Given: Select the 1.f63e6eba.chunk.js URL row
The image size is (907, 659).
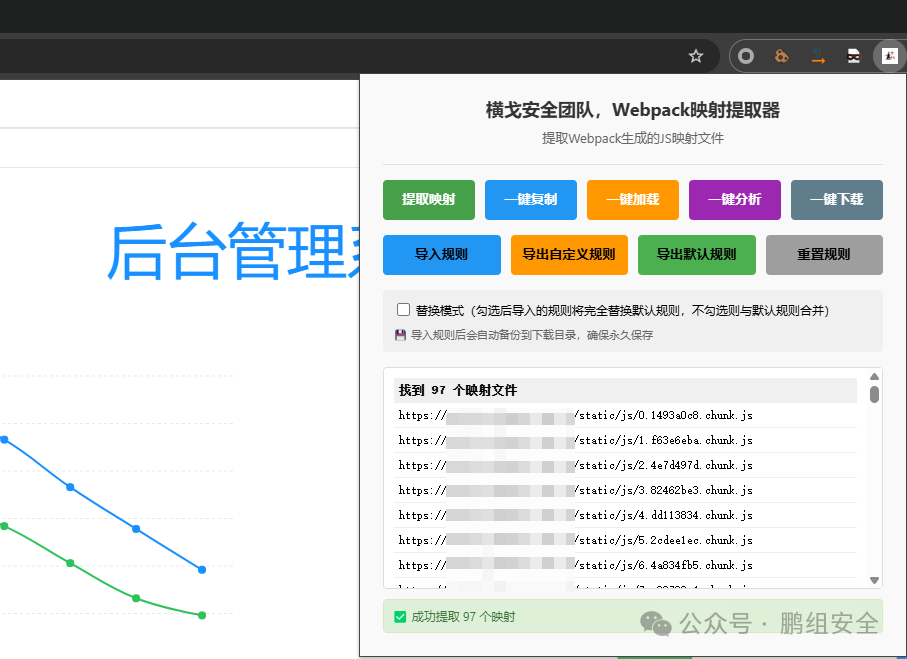Looking at the screenshot, I should (x=625, y=440).
